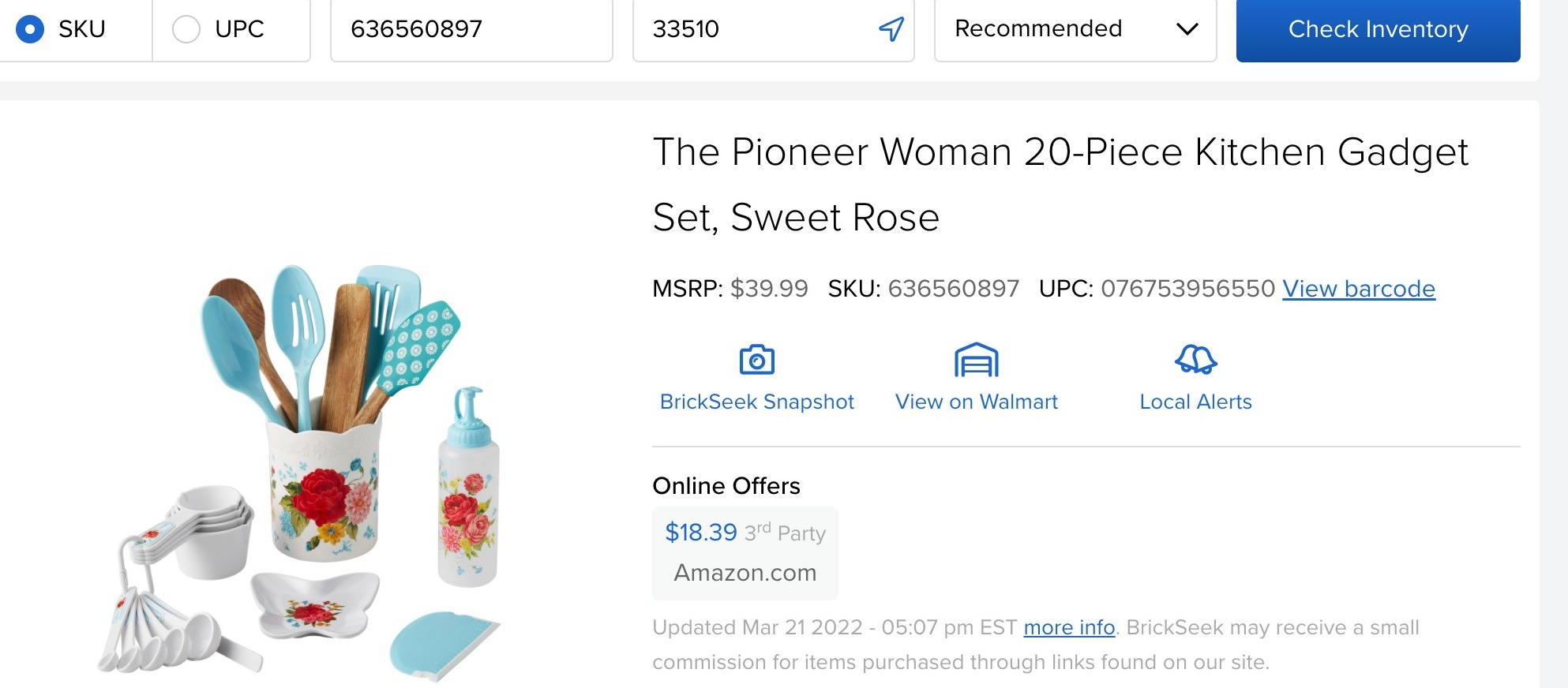The image size is (1568, 688).
Task: Click the SKU number input field
Action: [x=470, y=30]
